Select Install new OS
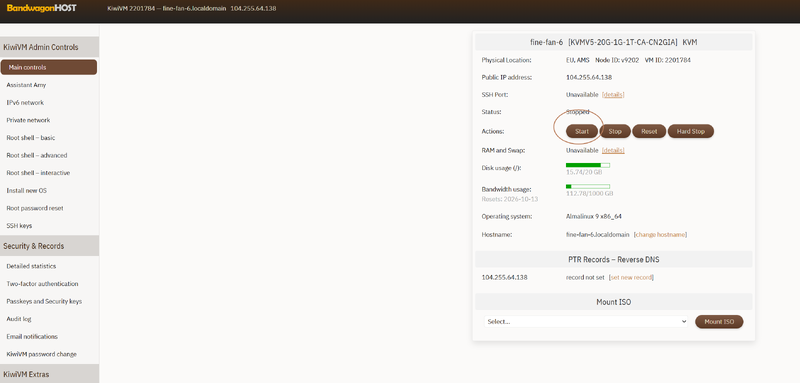The image size is (800, 383). tap(27, 191)
